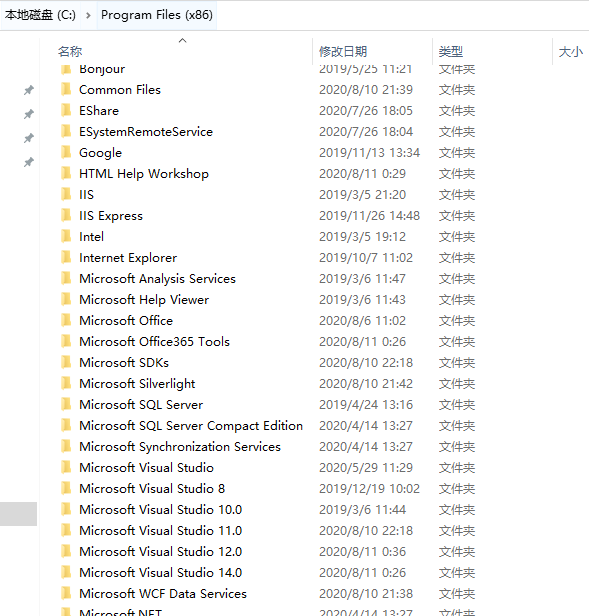Select Microsoft SQL Server Compact Edition folder
This screenshot has width=589, height=616.
pyautogui.click(x=191, y=425)
